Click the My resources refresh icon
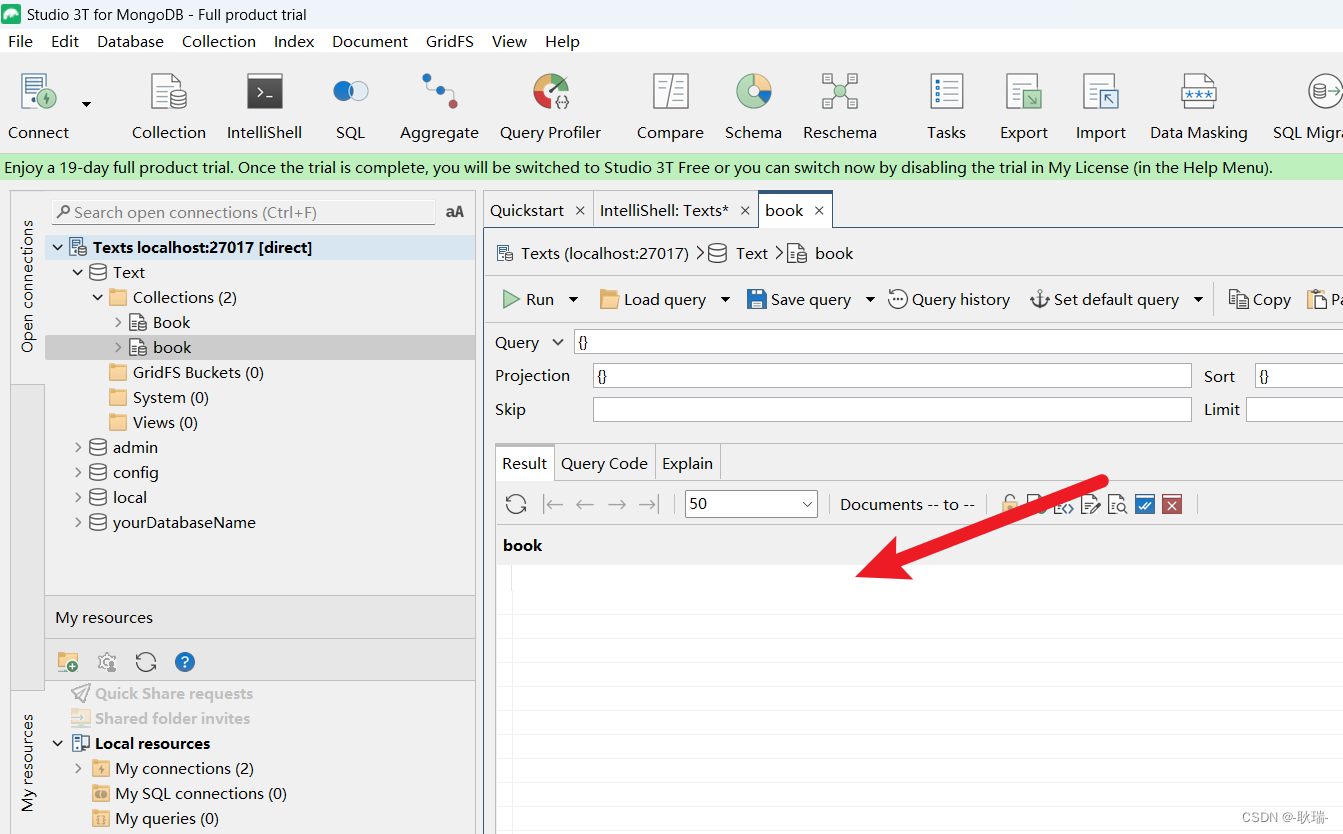Image resolution: width=1343 pixels, height=834 pixels. point(146,661)
